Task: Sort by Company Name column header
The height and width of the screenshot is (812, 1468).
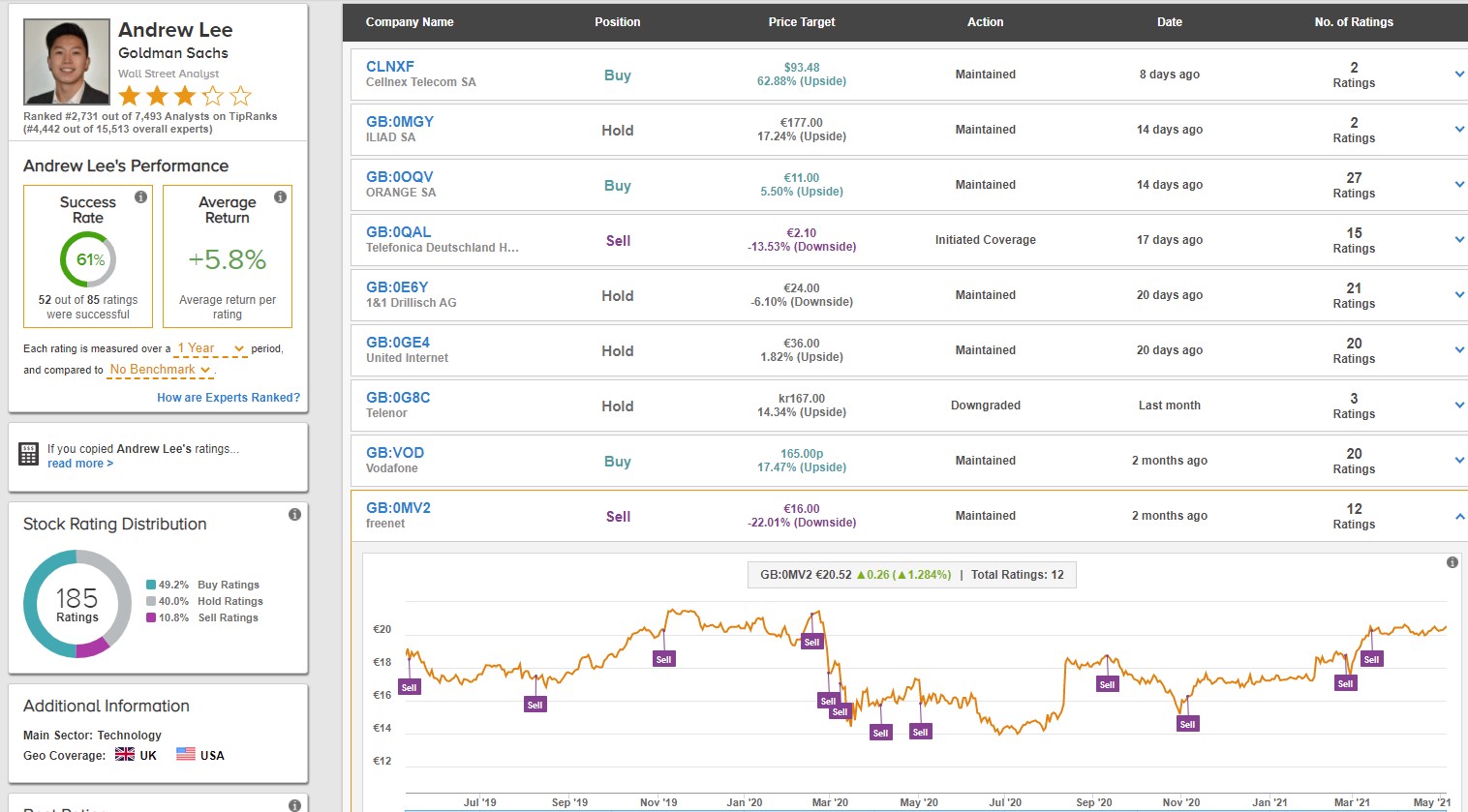Action: [x=410, y=22]
